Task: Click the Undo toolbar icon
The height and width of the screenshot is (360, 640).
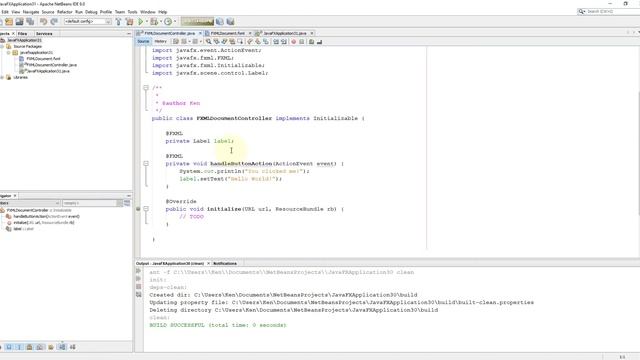Action: tap(43, 22)
